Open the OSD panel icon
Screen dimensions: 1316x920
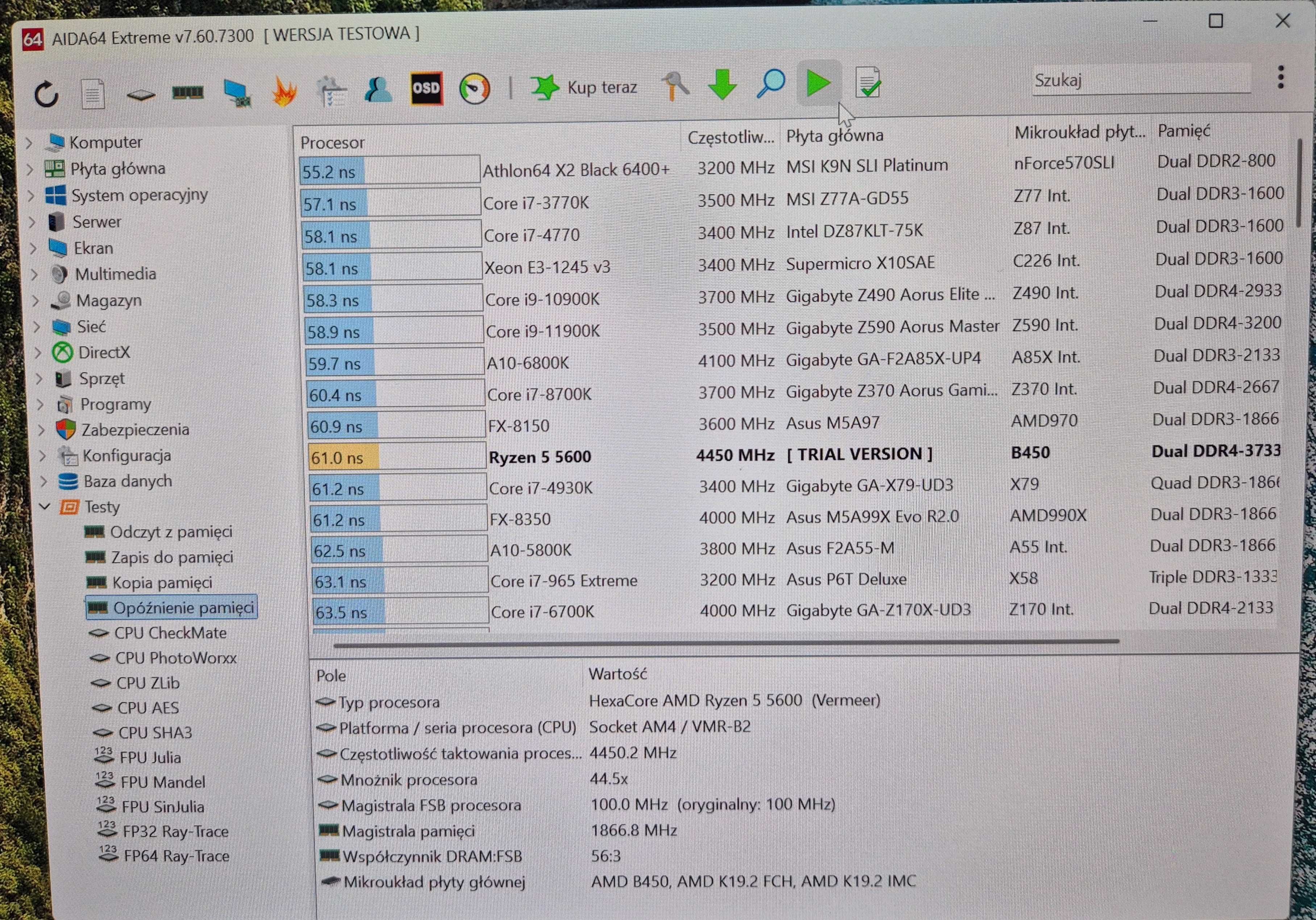tap(426, 88)
